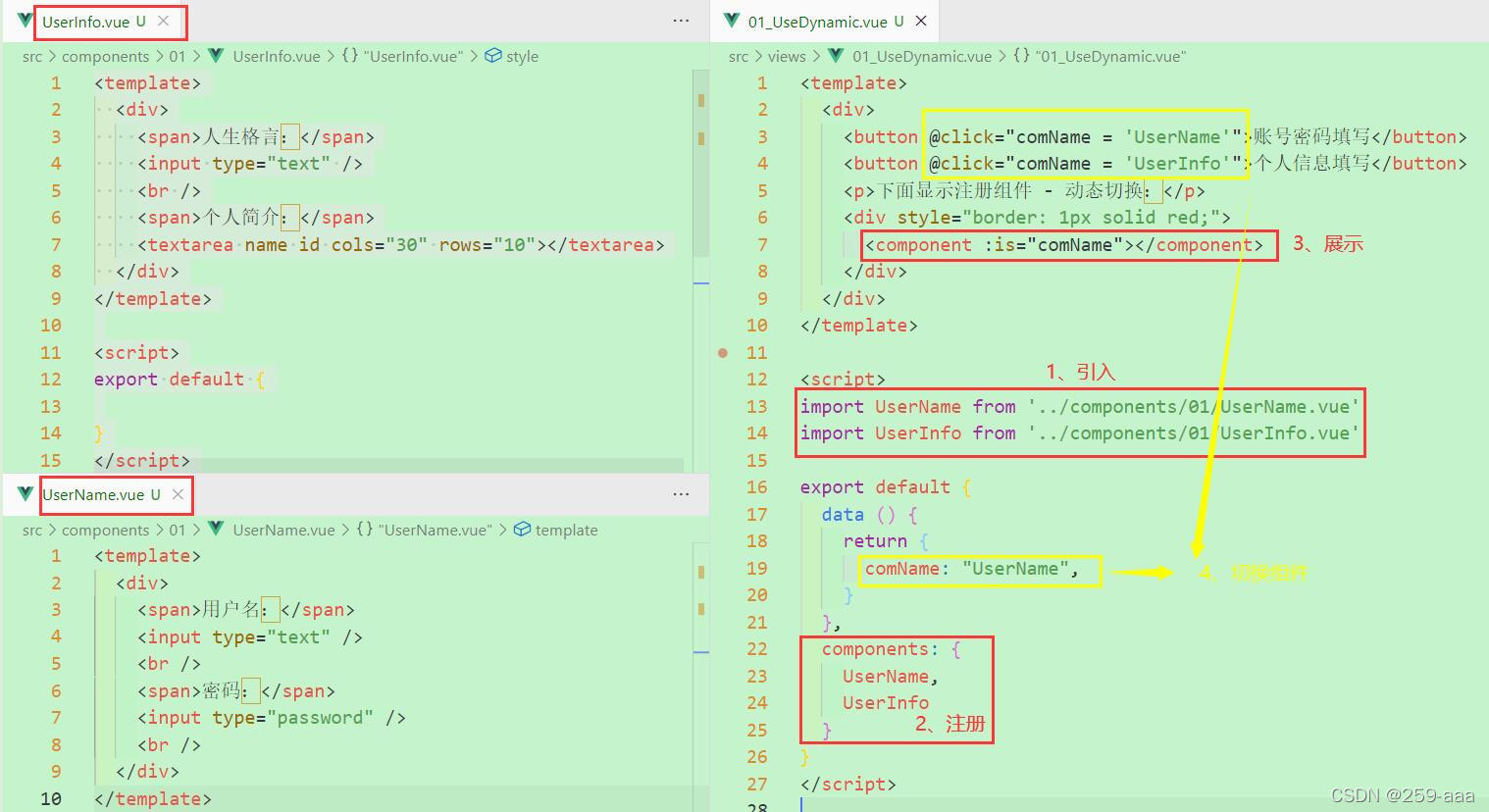Click line number 7 in 01_UseDynamic.vue gutter
This screenshot has height=812, width=1489.
(x=762, y=244)
